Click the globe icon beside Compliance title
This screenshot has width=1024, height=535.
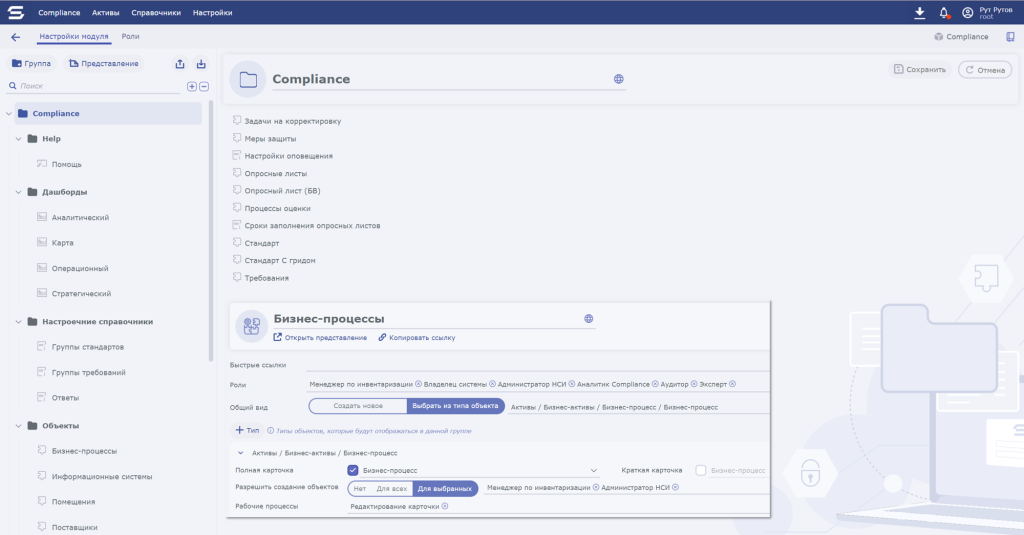(x=619, y=79)
